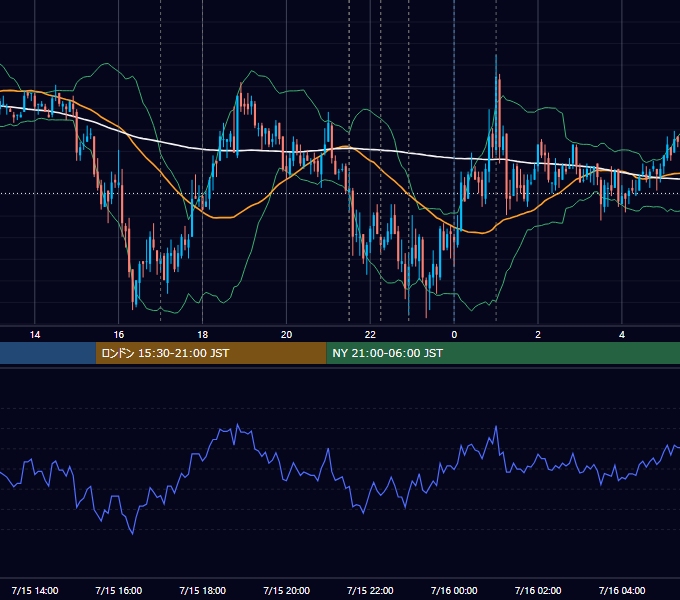Click the 7/16 04:00 label on the lower axis
The height and width of the screenshot is (600, 680).
[x=622, y=590]
